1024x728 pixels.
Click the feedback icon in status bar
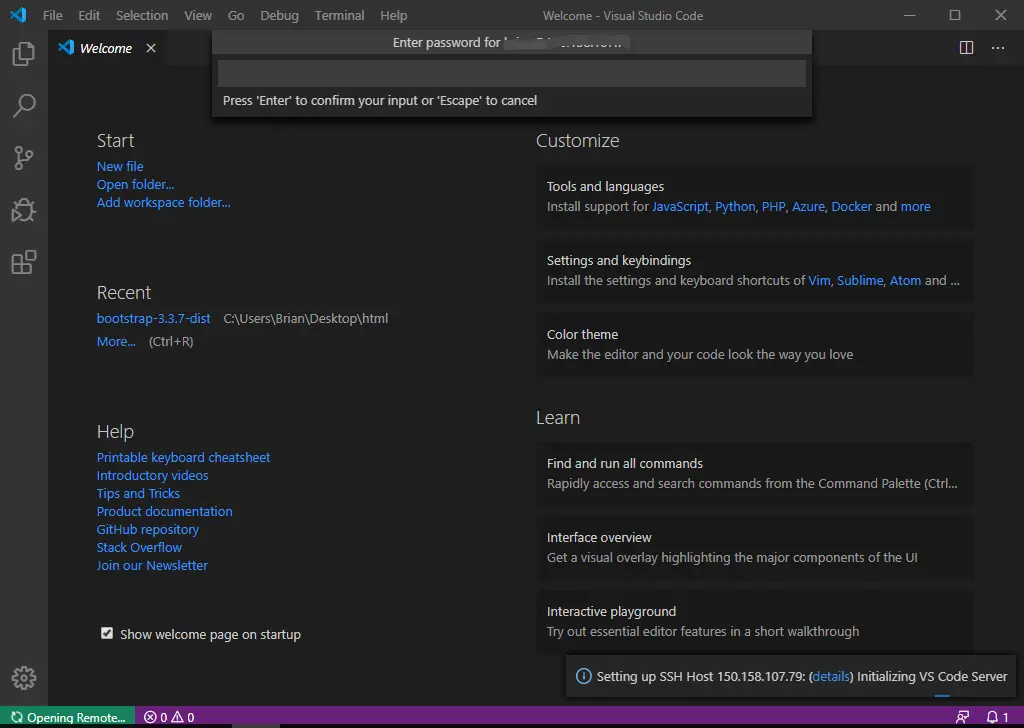[962, 717]
